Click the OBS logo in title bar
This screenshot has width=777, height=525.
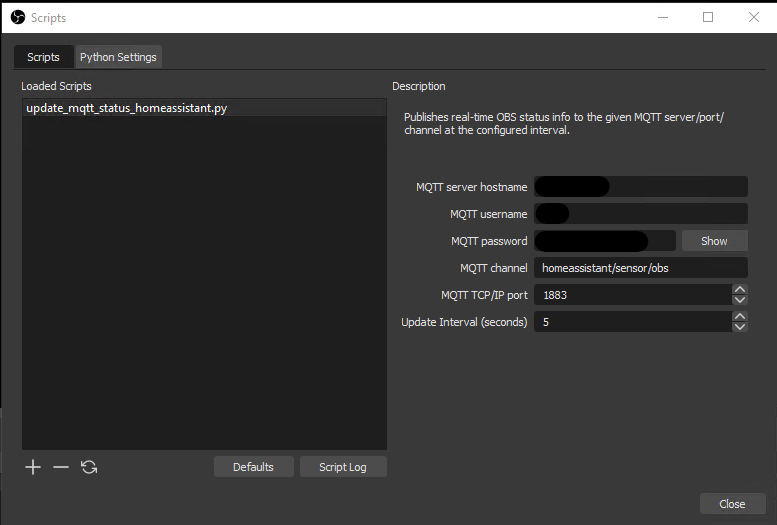[18, 17]
